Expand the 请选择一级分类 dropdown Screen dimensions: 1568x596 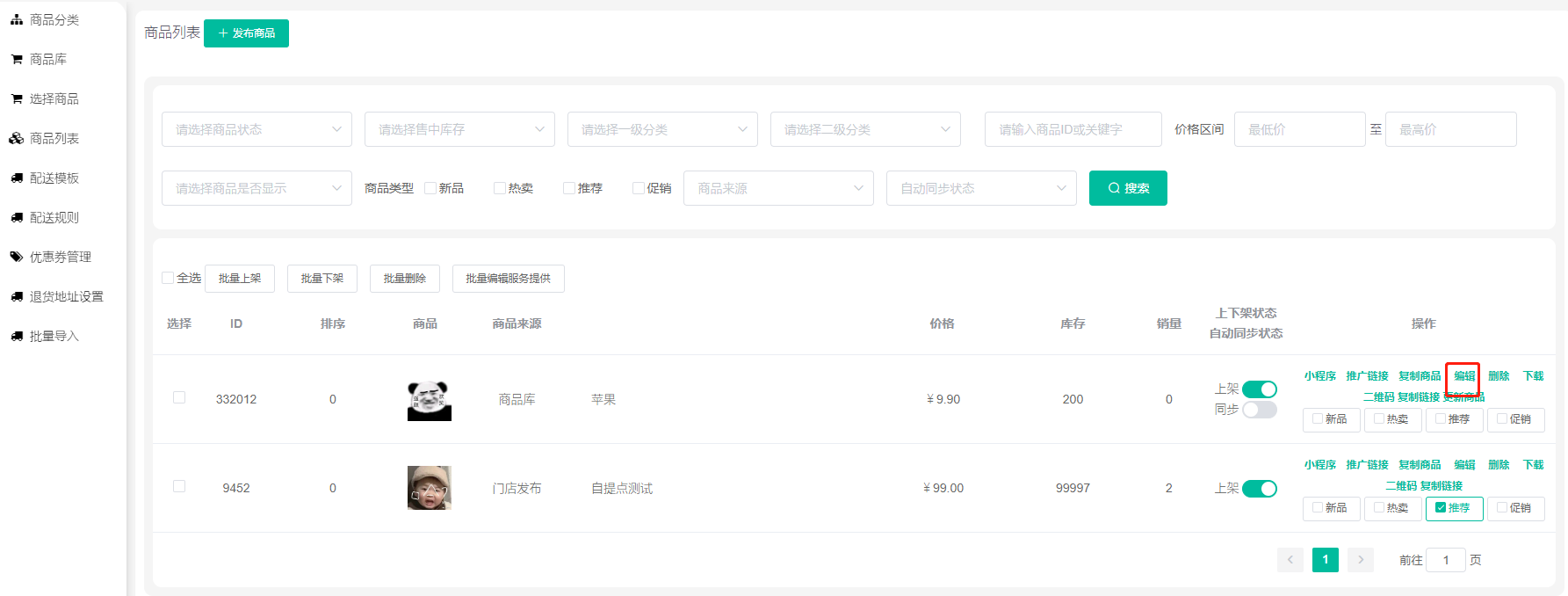tap(662, 129)
